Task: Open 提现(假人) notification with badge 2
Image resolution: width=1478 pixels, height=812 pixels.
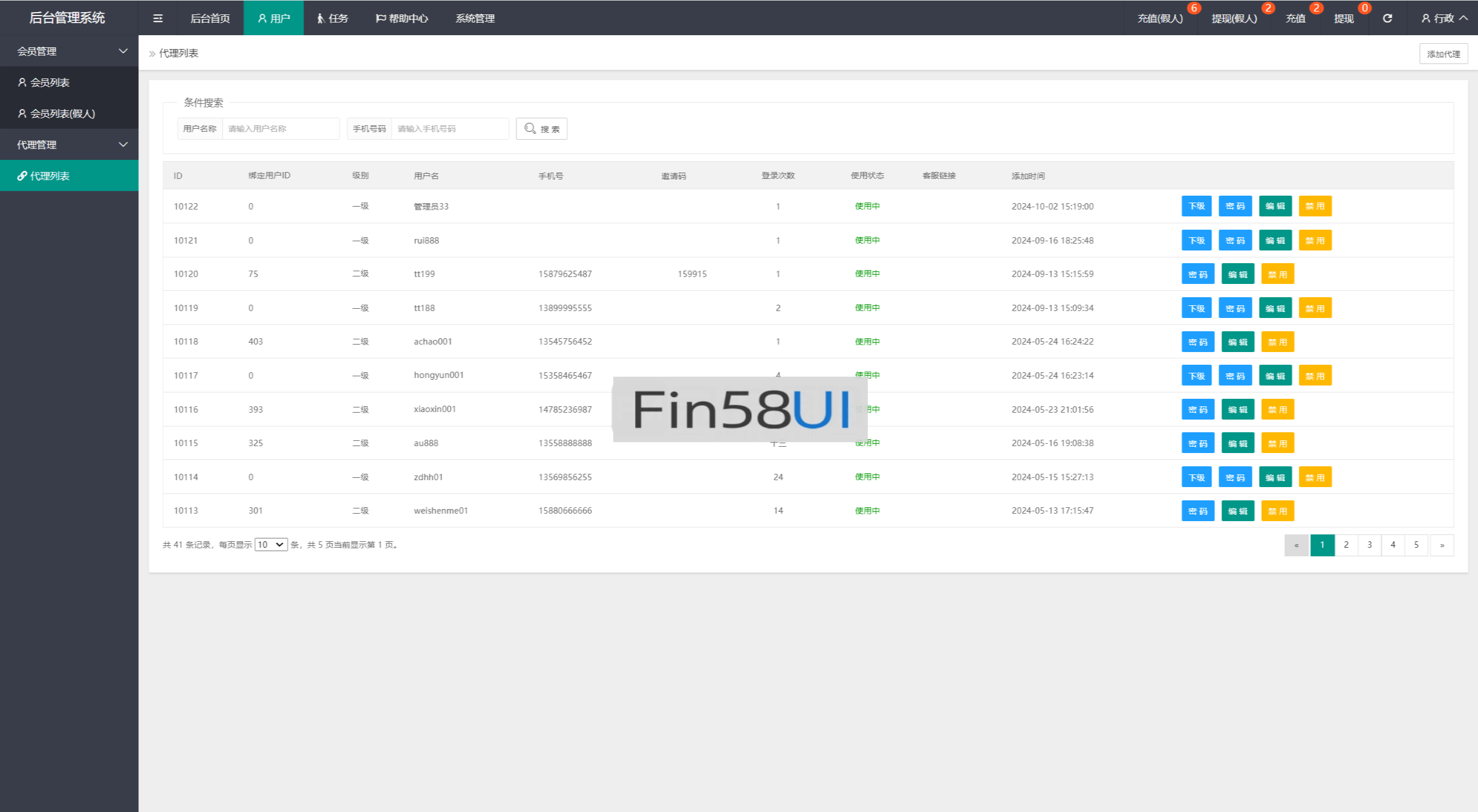Action: click(x=1234, y=18)
